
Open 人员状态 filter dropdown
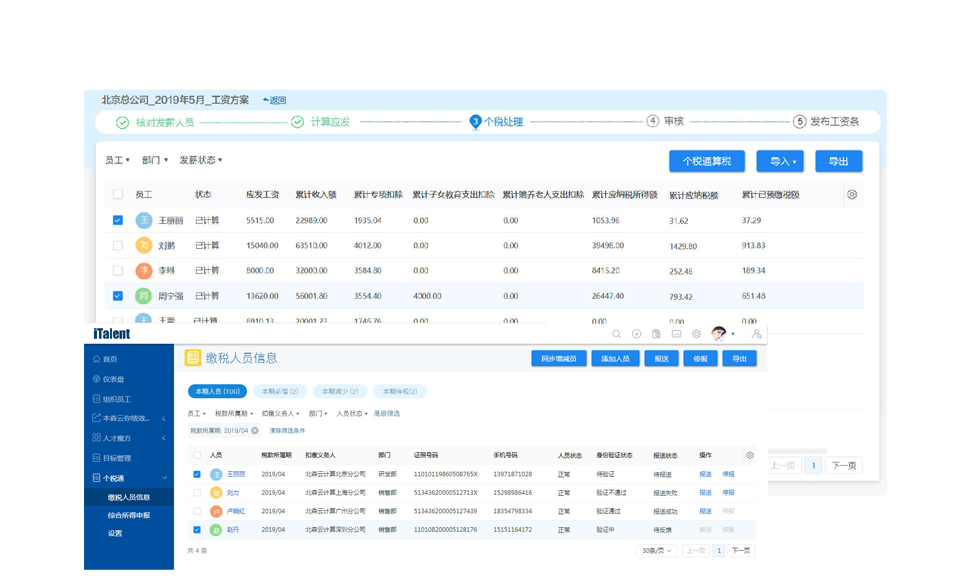pyautogui.click(x=351, y=413)
